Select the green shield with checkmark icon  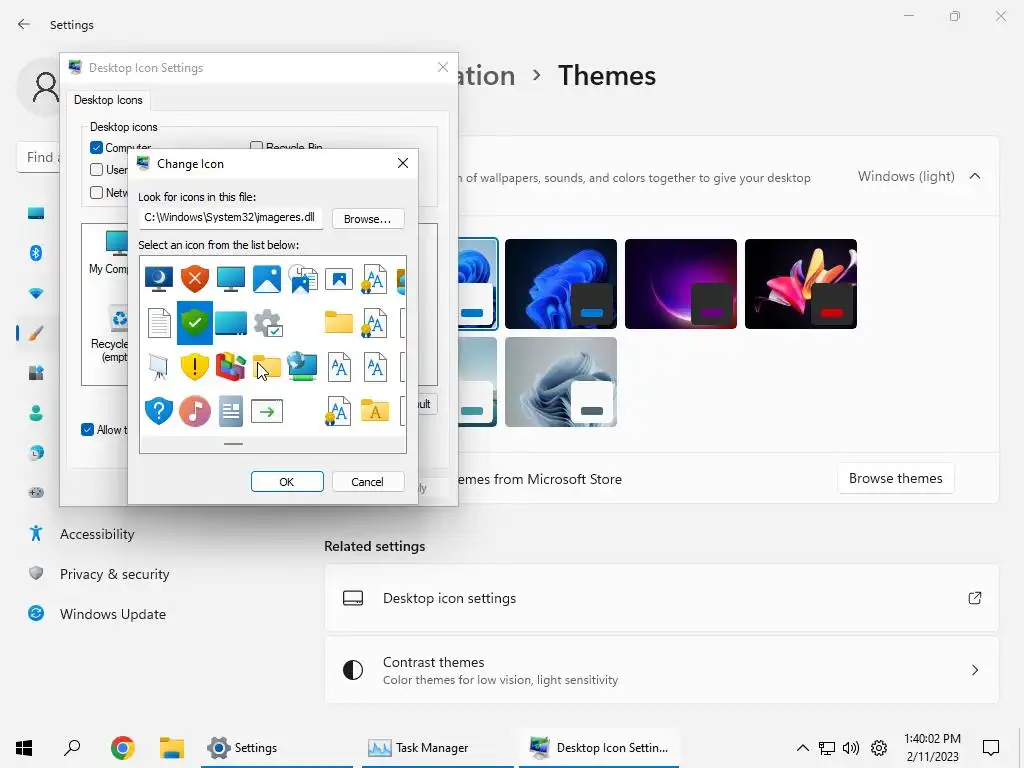coord(195,323)
